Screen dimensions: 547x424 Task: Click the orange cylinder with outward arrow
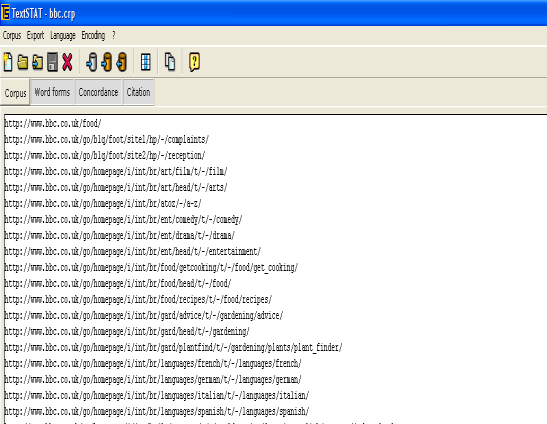122,62
